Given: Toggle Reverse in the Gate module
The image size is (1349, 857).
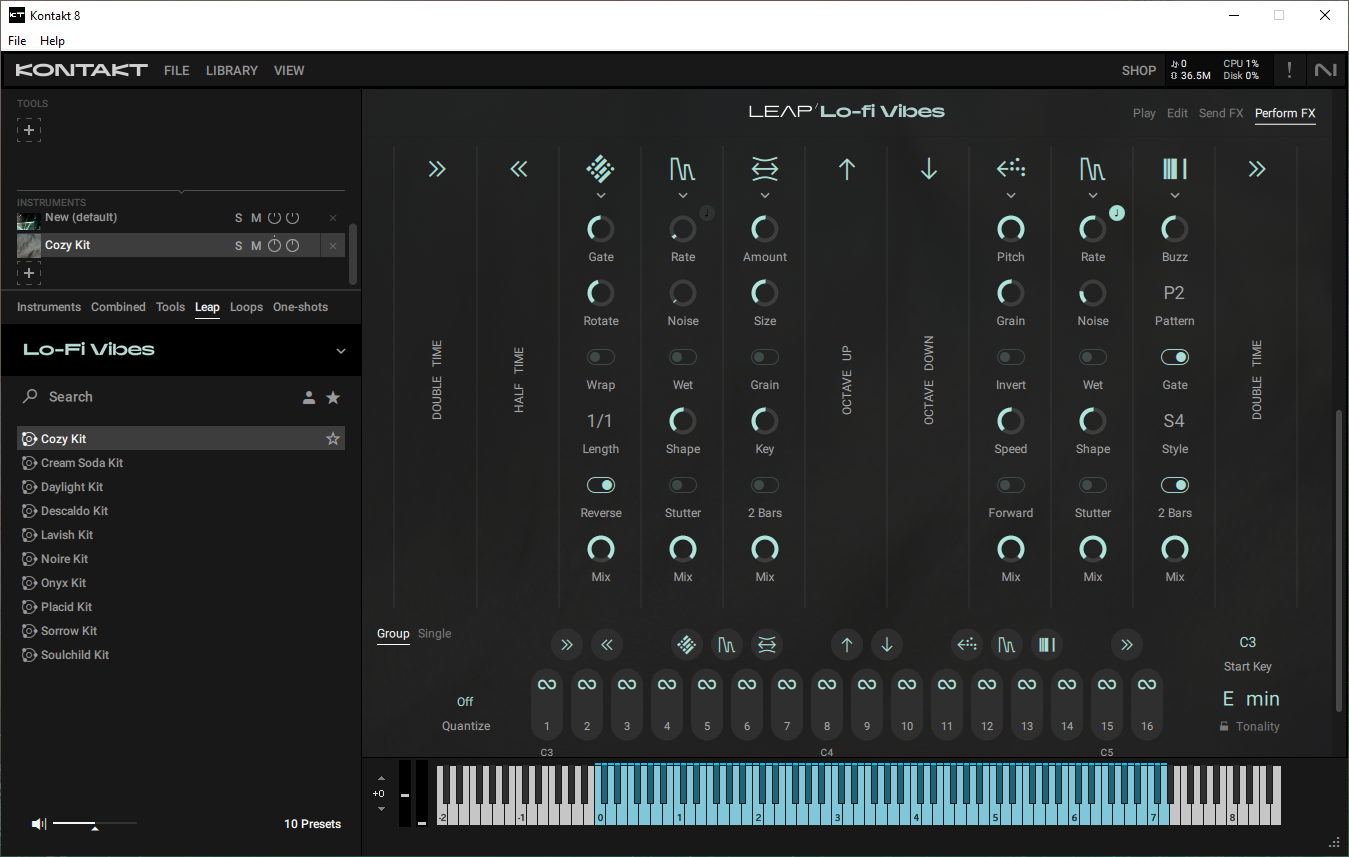Looking at the screenshot, I should [x=600, y=484].
